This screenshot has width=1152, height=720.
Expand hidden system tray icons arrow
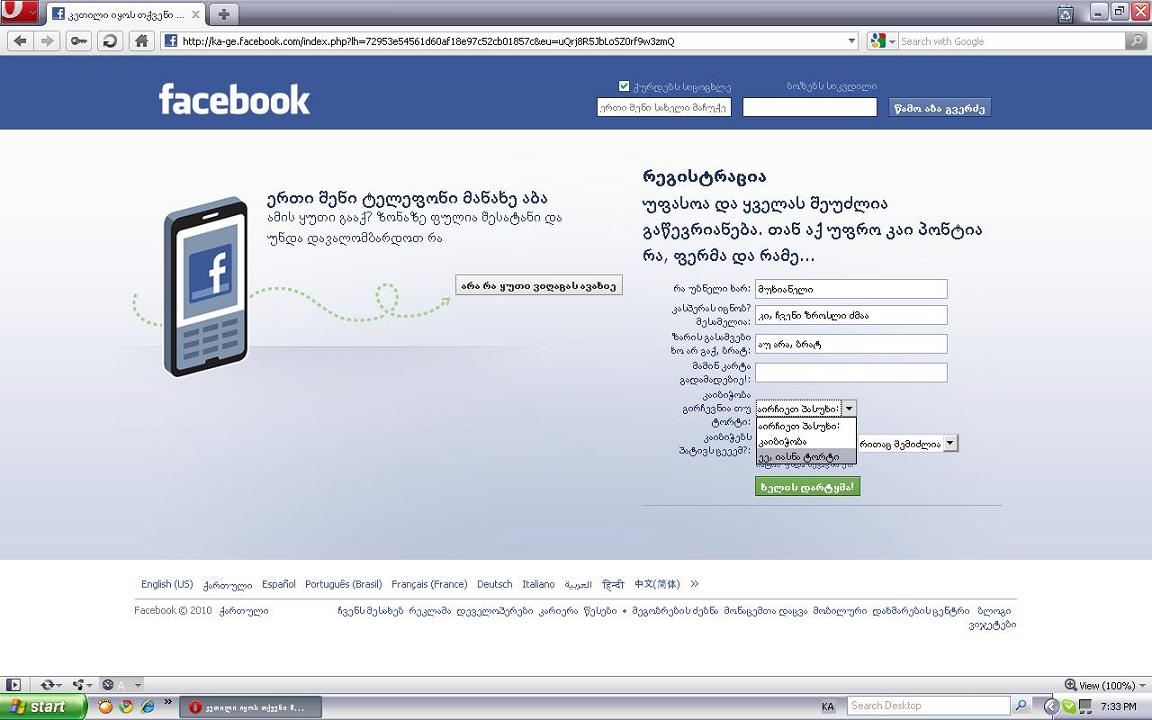pos(1051,707)
